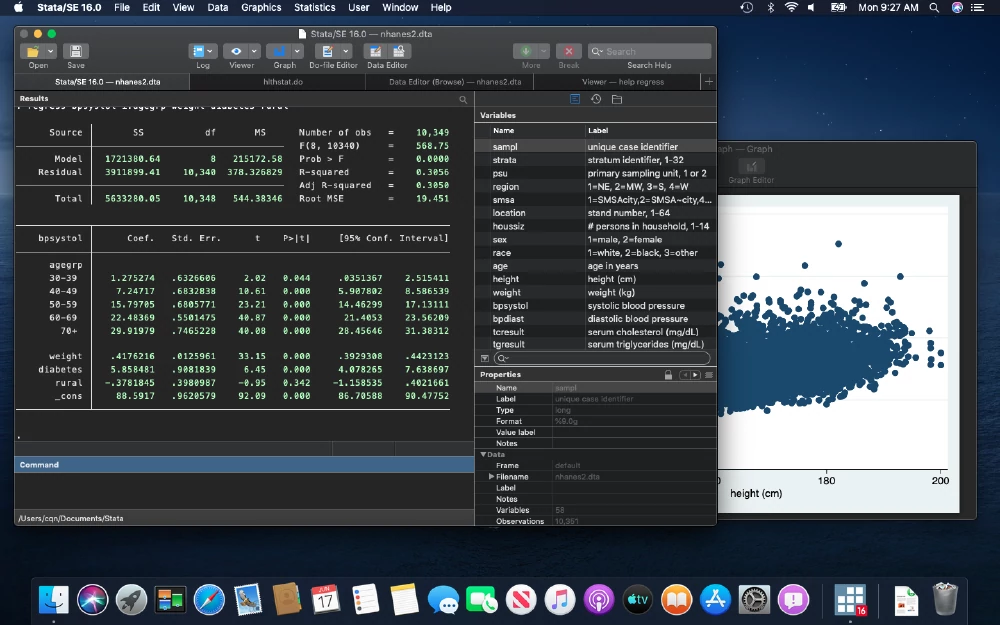1000x626 pixels.
Task: Click the Spotlight search icon in menu bar
Action: (934, 8)
